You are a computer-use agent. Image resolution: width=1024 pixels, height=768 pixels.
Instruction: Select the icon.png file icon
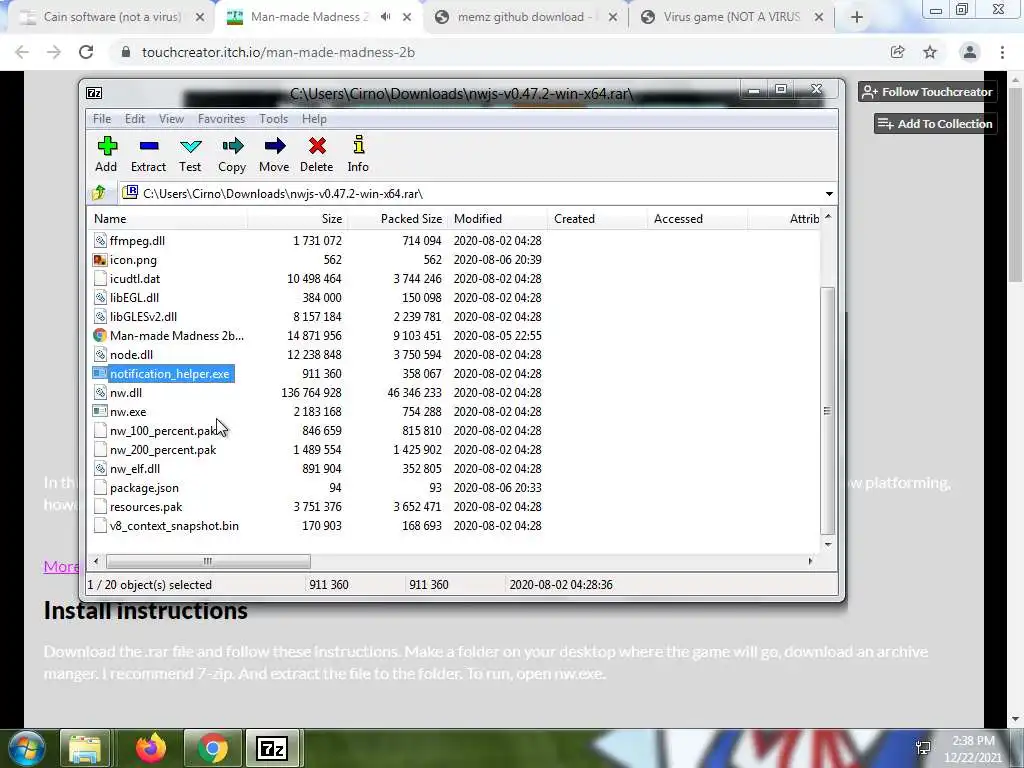[x=100, y=259]
